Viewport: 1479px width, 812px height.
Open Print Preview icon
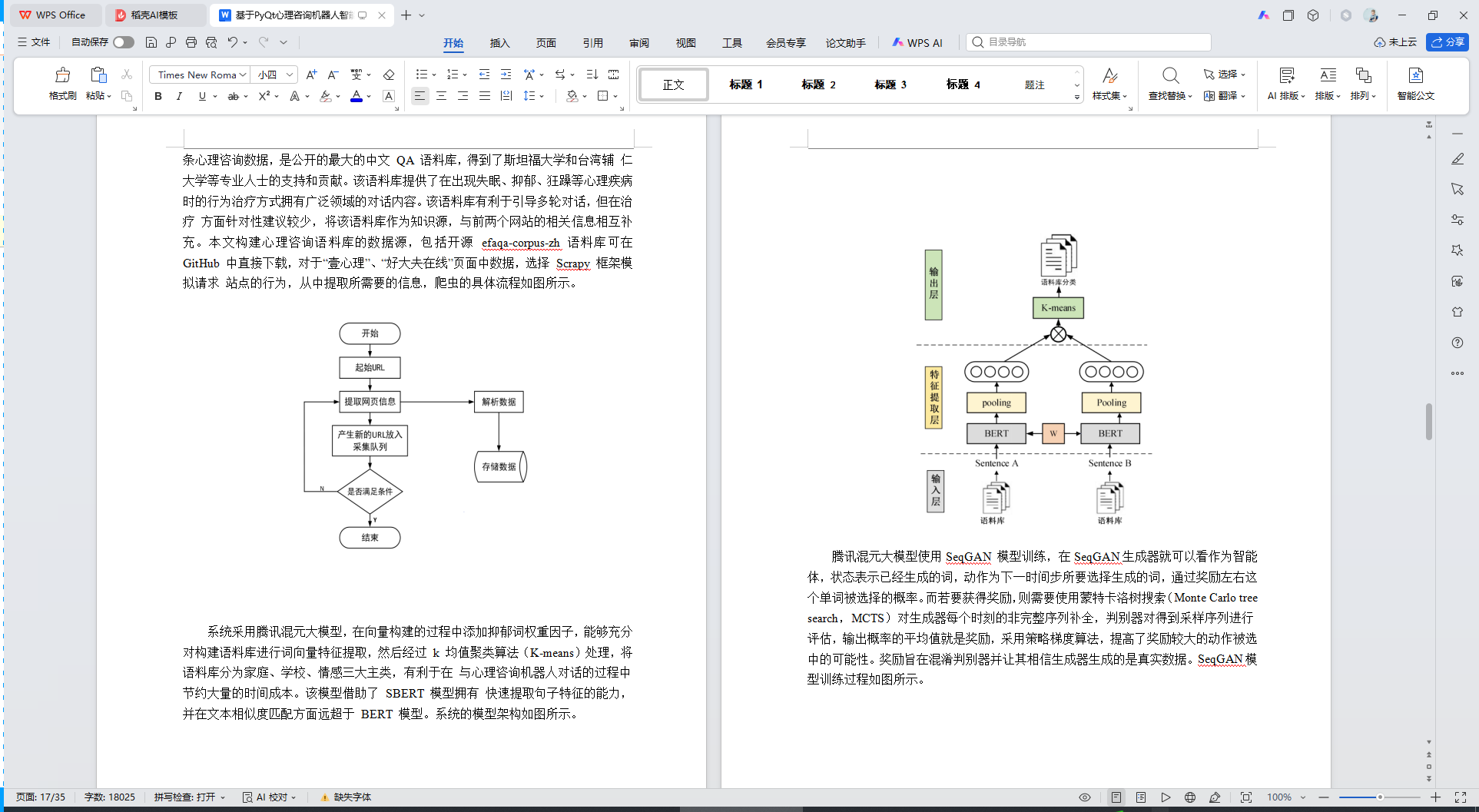coord(211,42)
